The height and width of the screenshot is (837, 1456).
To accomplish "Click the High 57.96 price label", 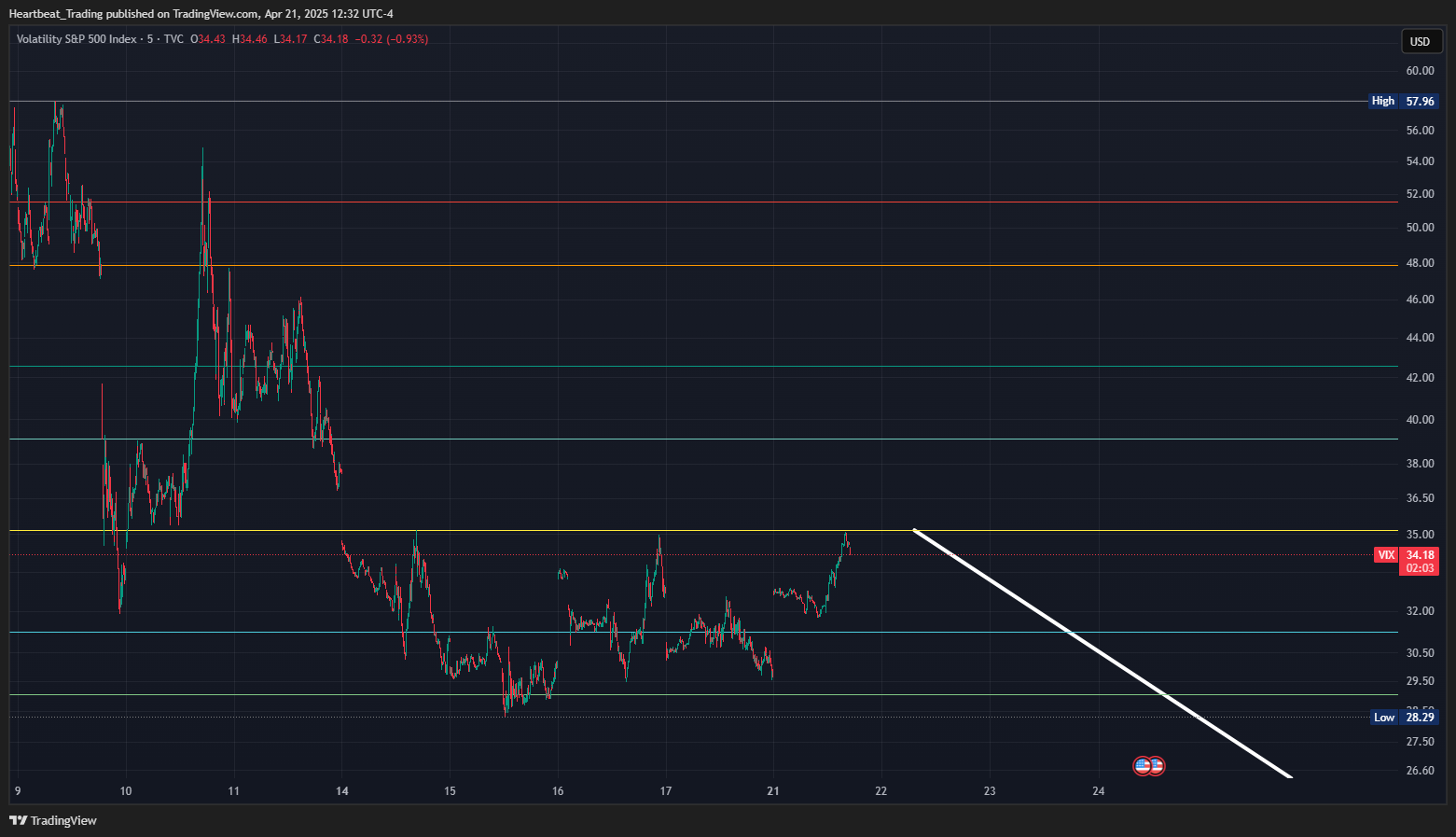I will click(1404, 101).
